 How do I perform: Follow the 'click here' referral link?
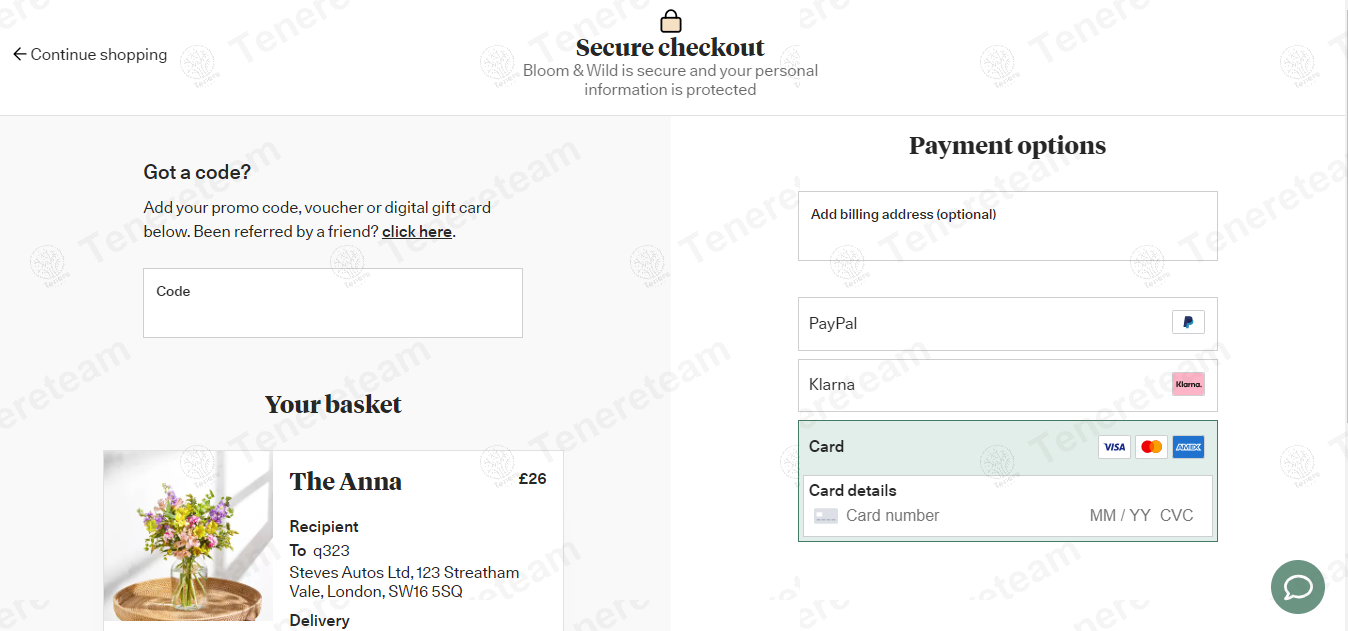(x=417, y=232)
